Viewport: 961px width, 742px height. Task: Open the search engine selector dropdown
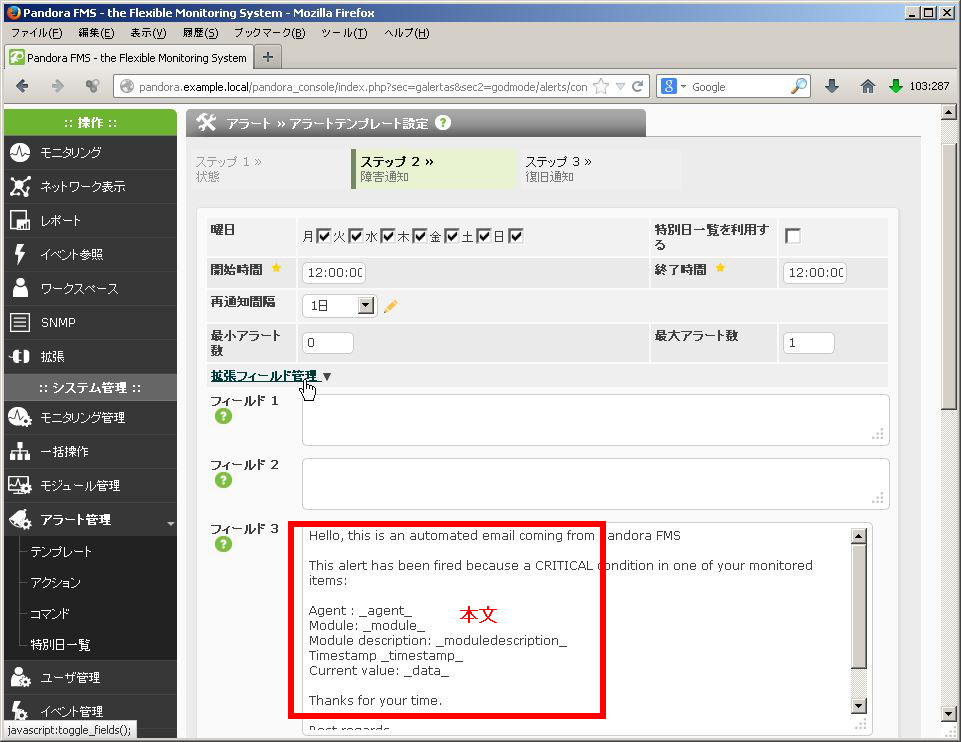(674, 86)
